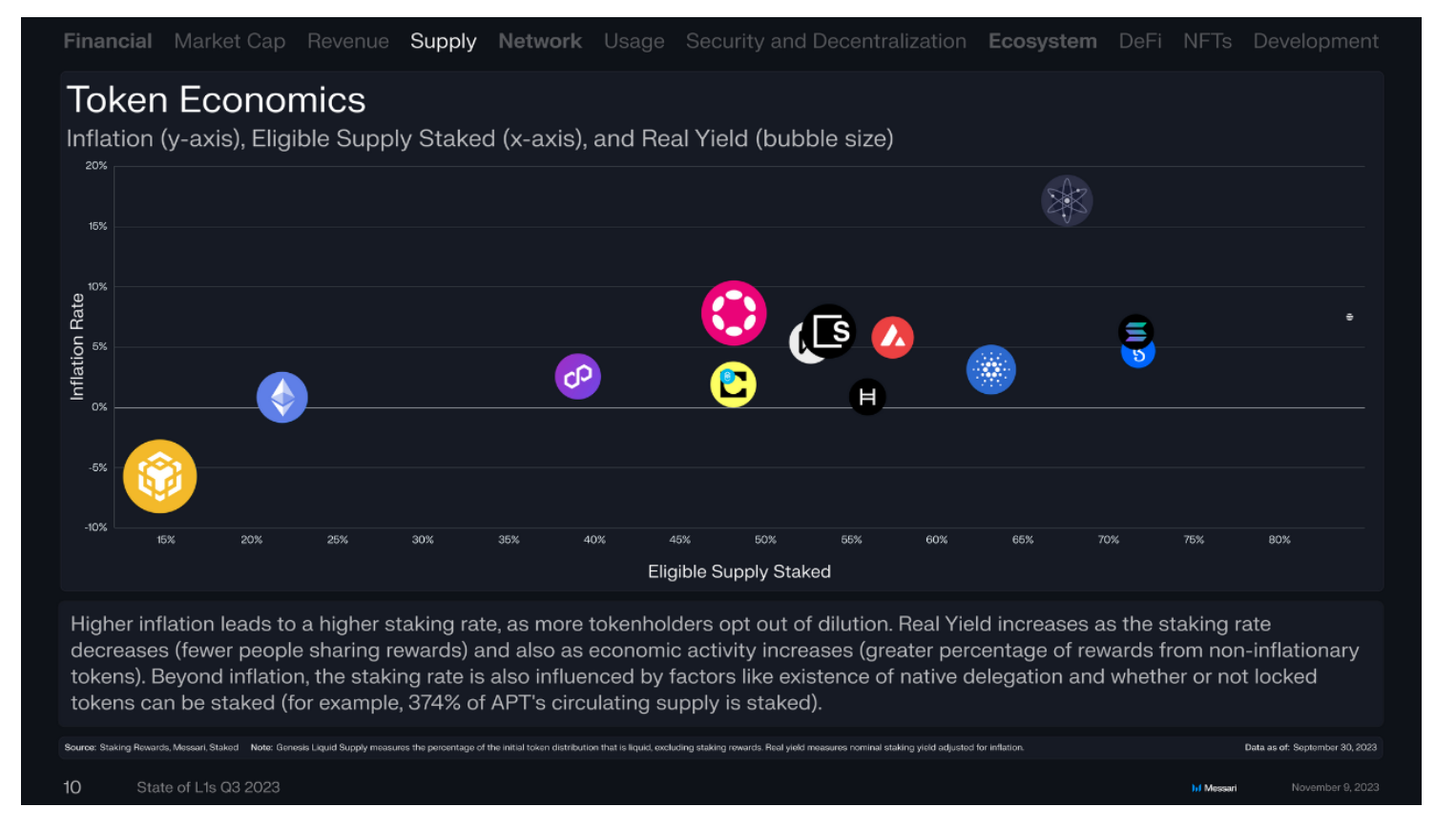Viewport: 1456px width, 828px height.
Task: Open the Supply tab
Action: pos(444,41)
